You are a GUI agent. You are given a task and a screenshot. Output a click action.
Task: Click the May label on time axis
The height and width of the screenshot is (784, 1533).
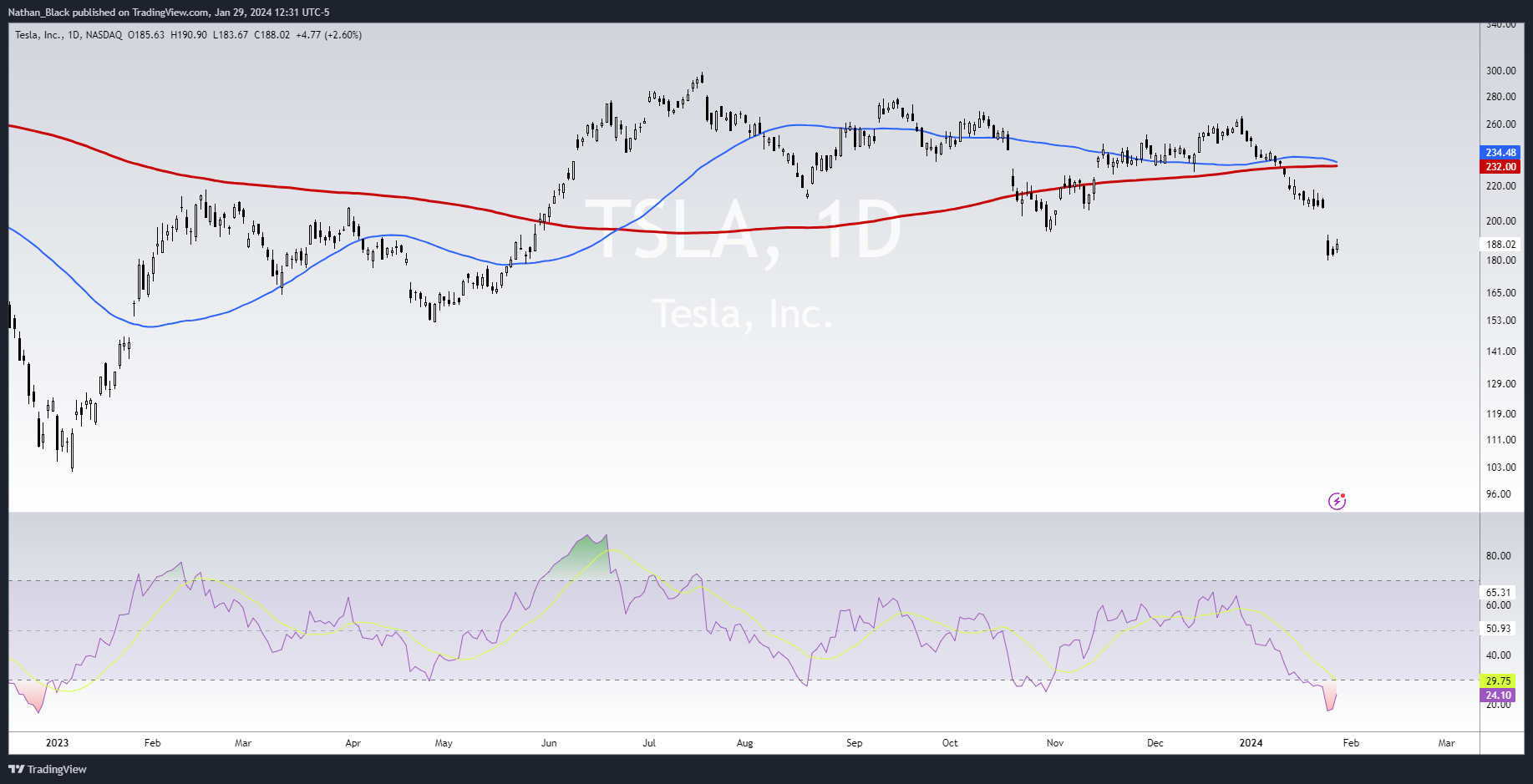[444, 743]
